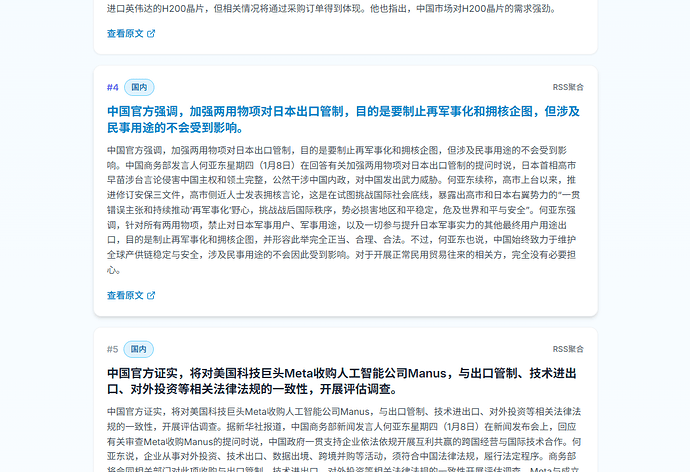Select the 国内 tag on article #5
This screenshot has width=690, height=472.
coord(139,349)
